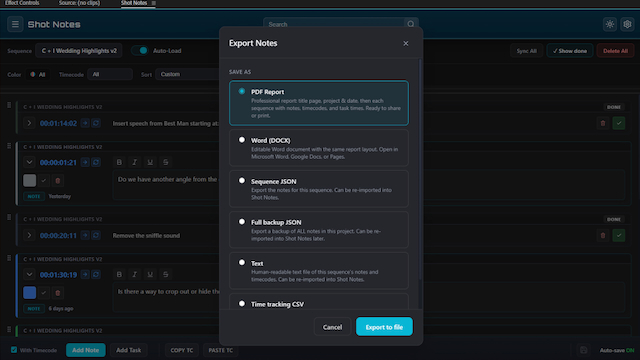Screen dimensions: 640x360
Task: Mark the 00:00:01:21 note done checkmark
Action: pos(44,180)
